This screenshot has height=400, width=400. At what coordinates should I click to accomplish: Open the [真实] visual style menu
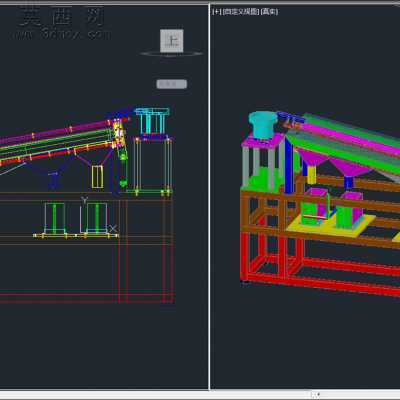[x=269, y=12]
